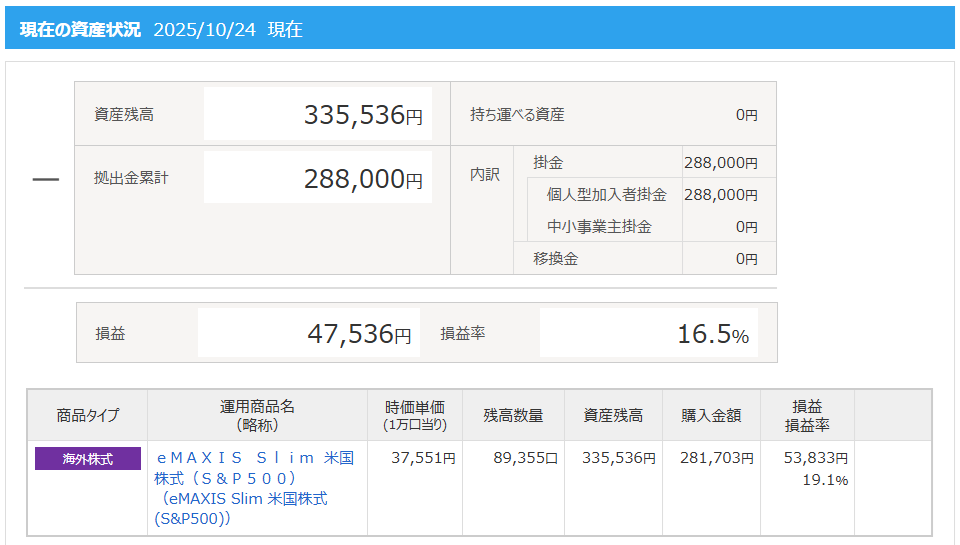The width and height of the screenshot is (960, 545).
Task: Select the 2025/10/24 date in header
Action: click(205, 29)
